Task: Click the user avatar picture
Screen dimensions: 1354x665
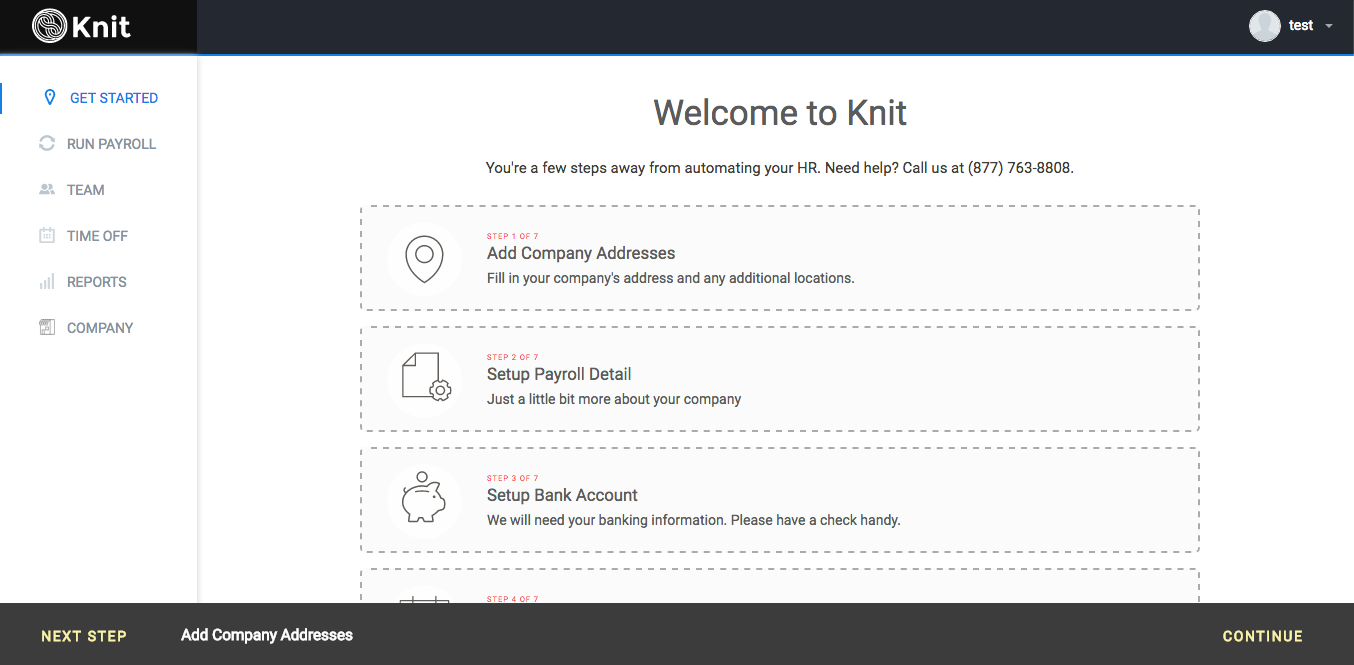Action: (1265, 26)
